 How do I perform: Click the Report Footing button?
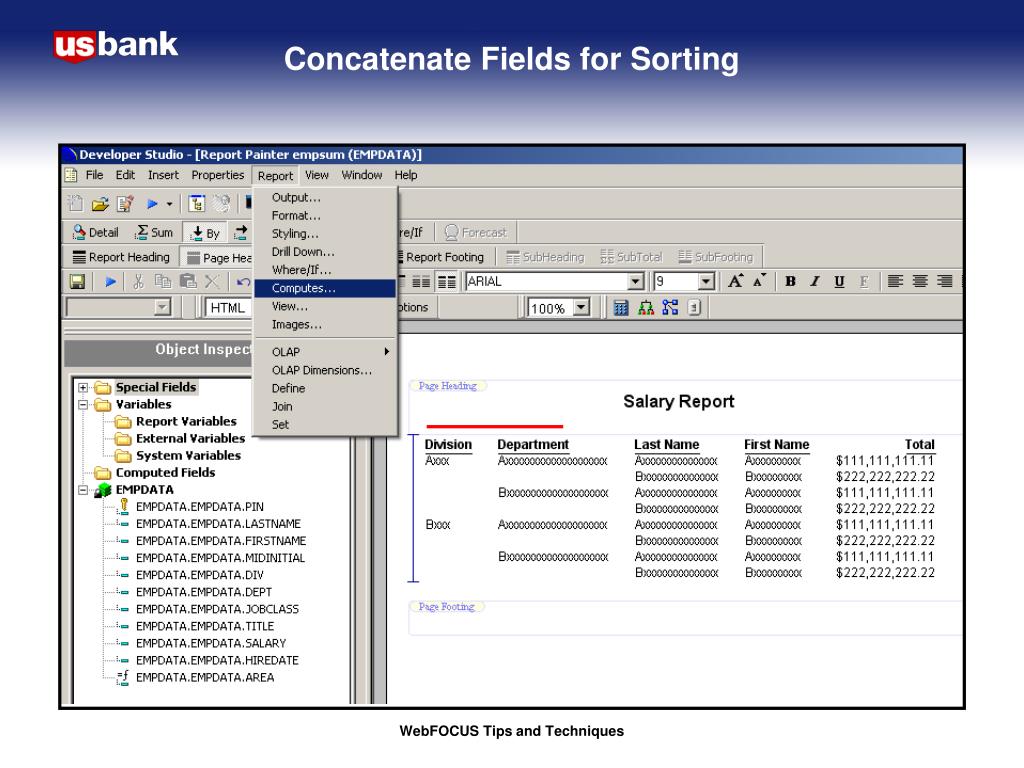click(441, 257)
